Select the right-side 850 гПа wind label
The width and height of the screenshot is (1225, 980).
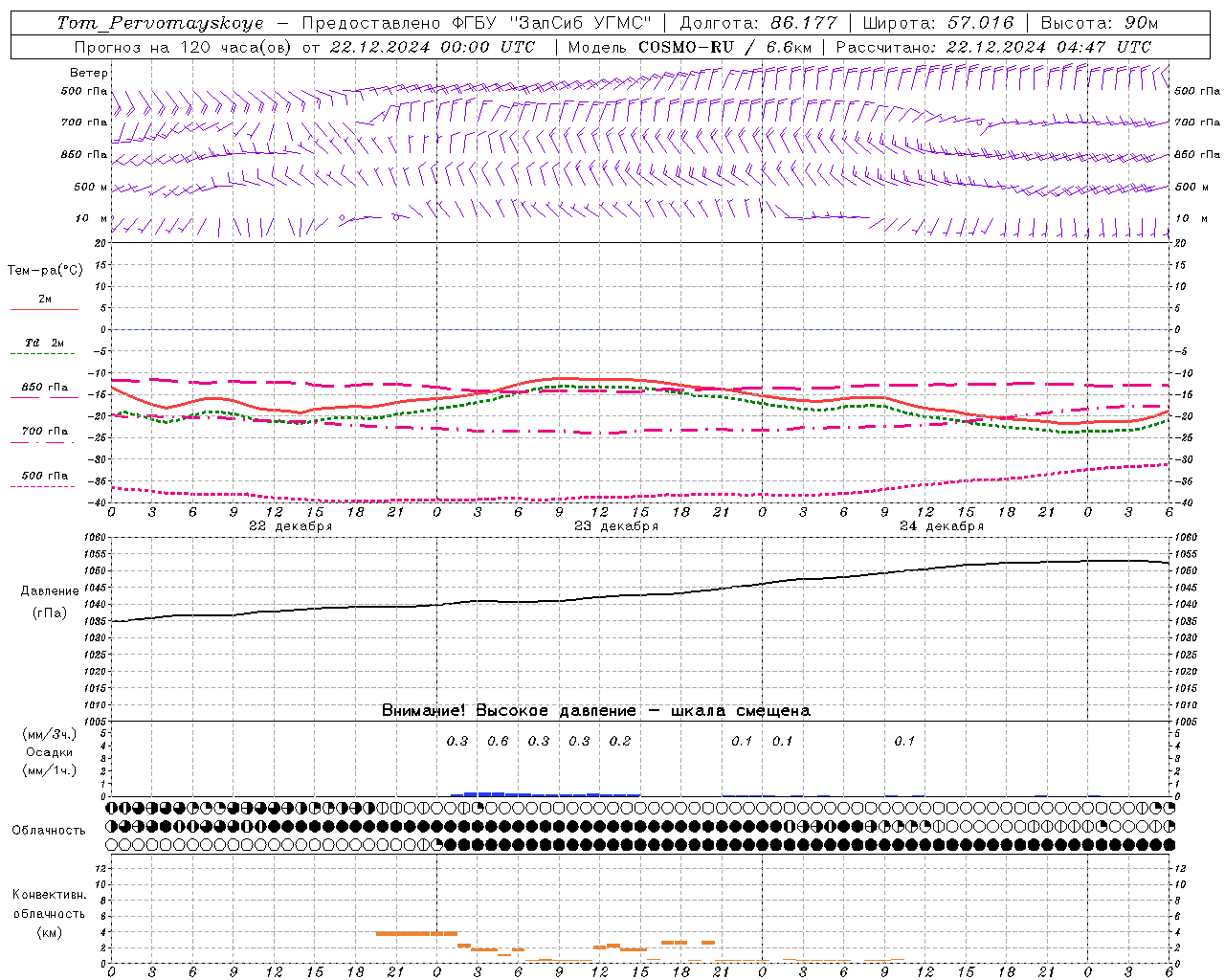pos(1197,154)
